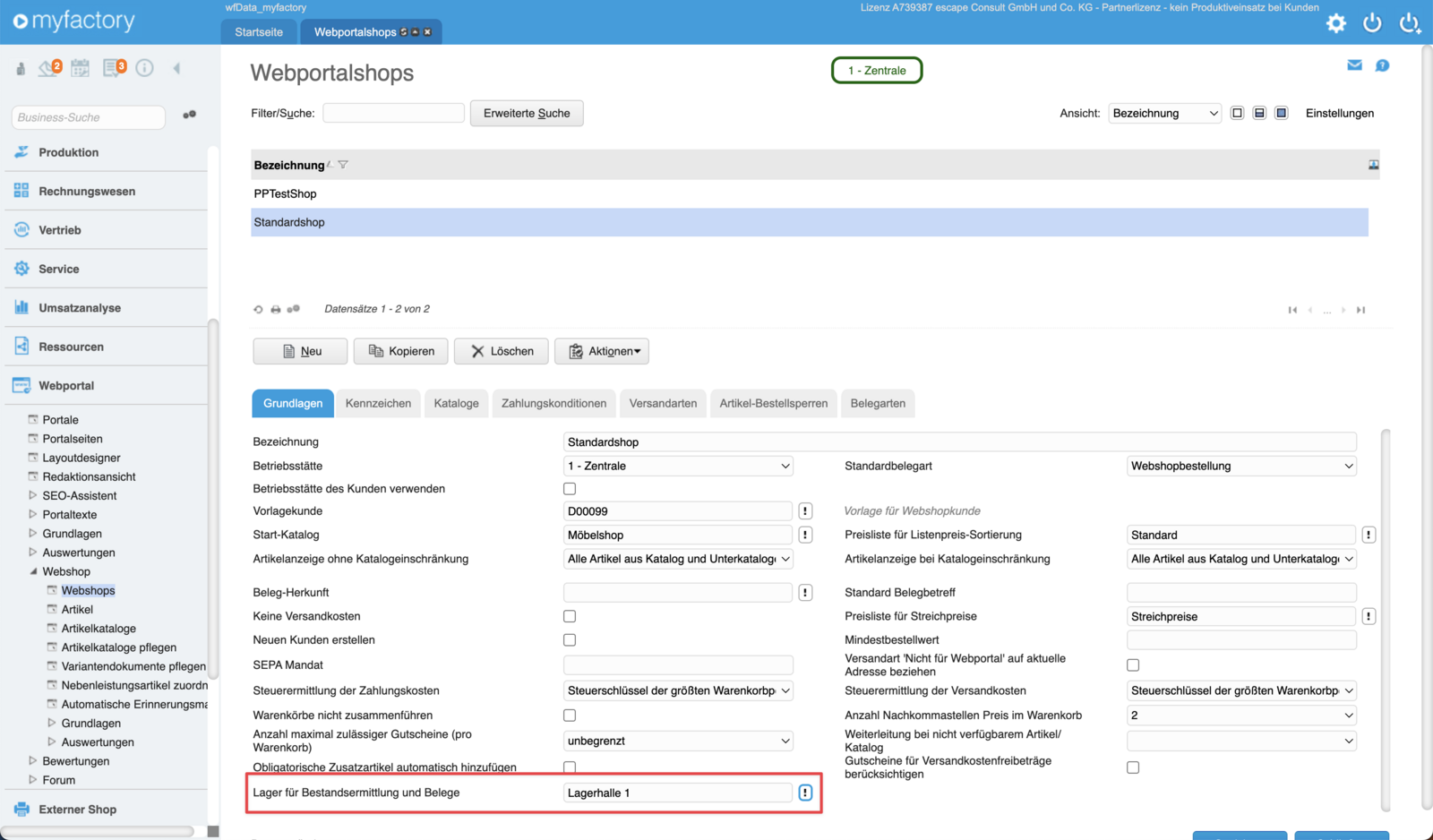Click the refresh icon below the shop list
The height and width of the screenshot is (840, 1433).
click(258, 310)
